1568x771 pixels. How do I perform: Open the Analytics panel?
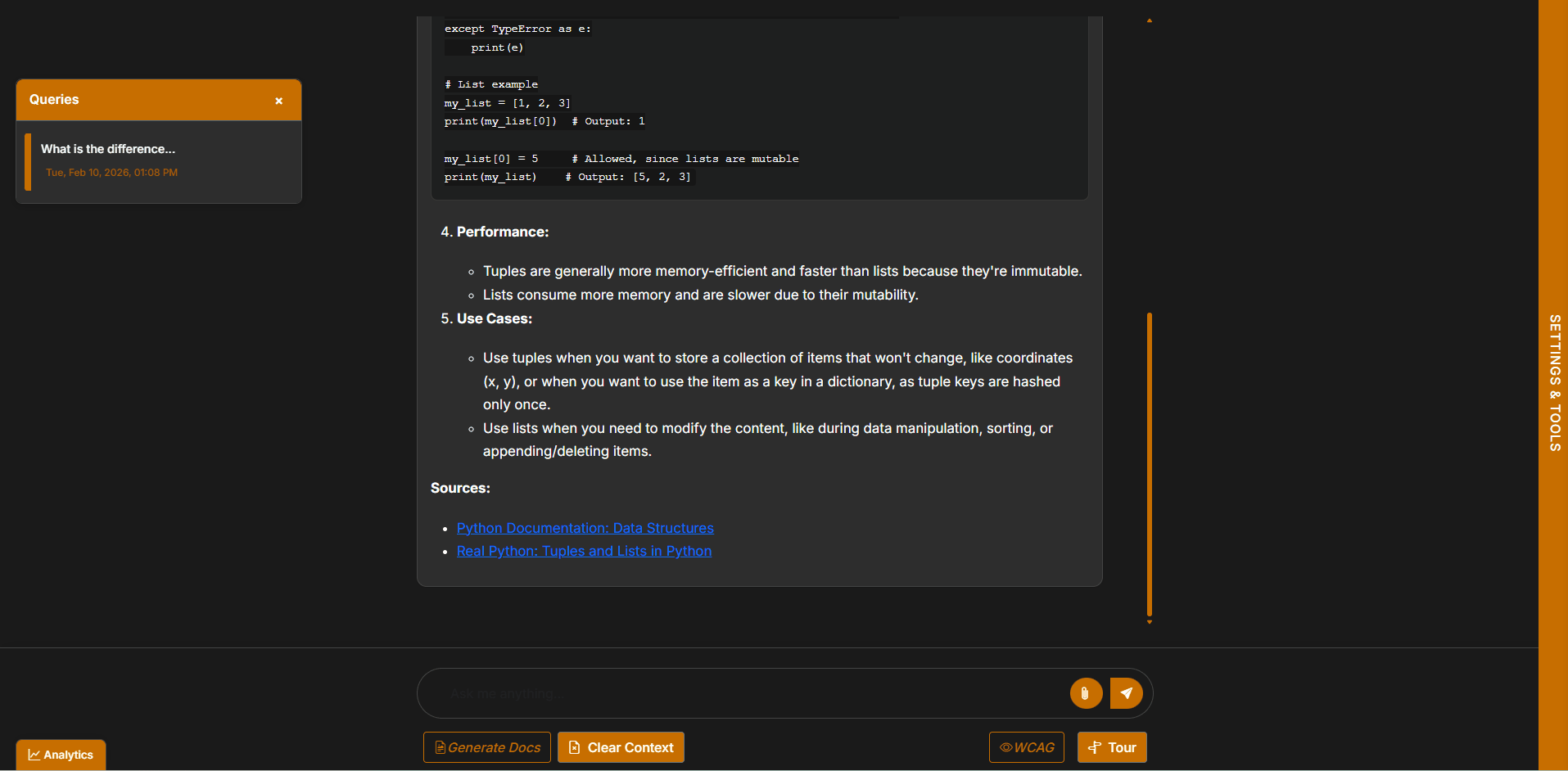61,755
